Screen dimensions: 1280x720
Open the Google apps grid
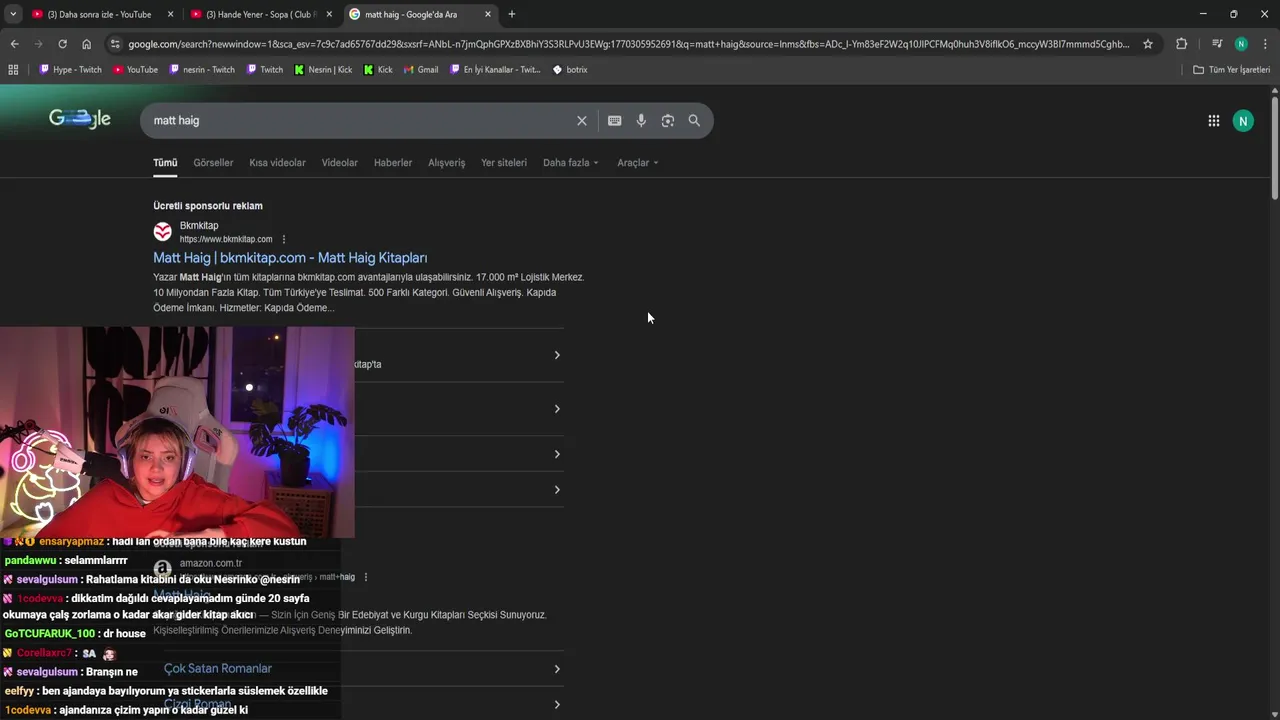(1213, 121)
